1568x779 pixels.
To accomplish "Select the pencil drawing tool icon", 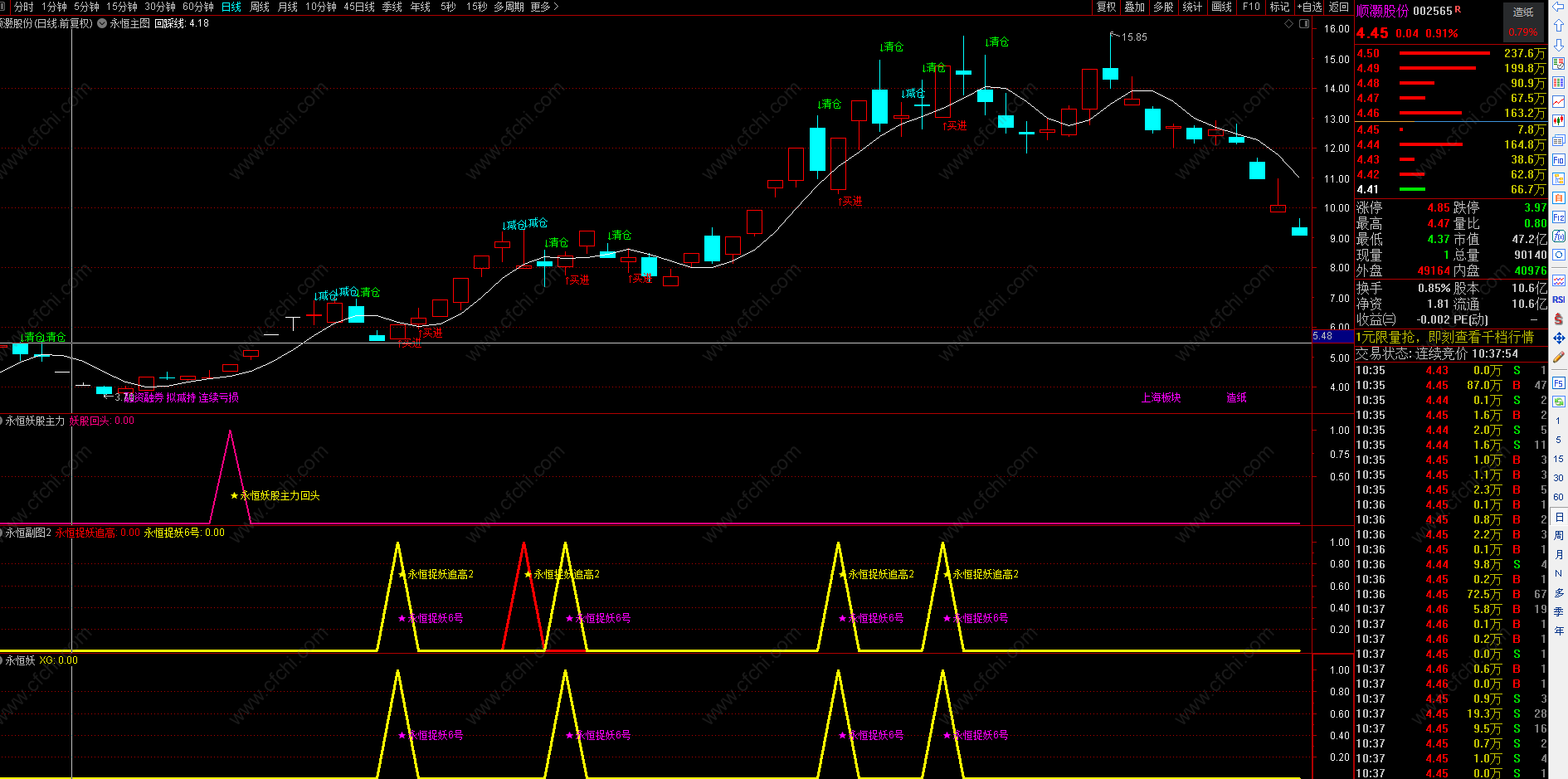I will (x=1559, y=357).
